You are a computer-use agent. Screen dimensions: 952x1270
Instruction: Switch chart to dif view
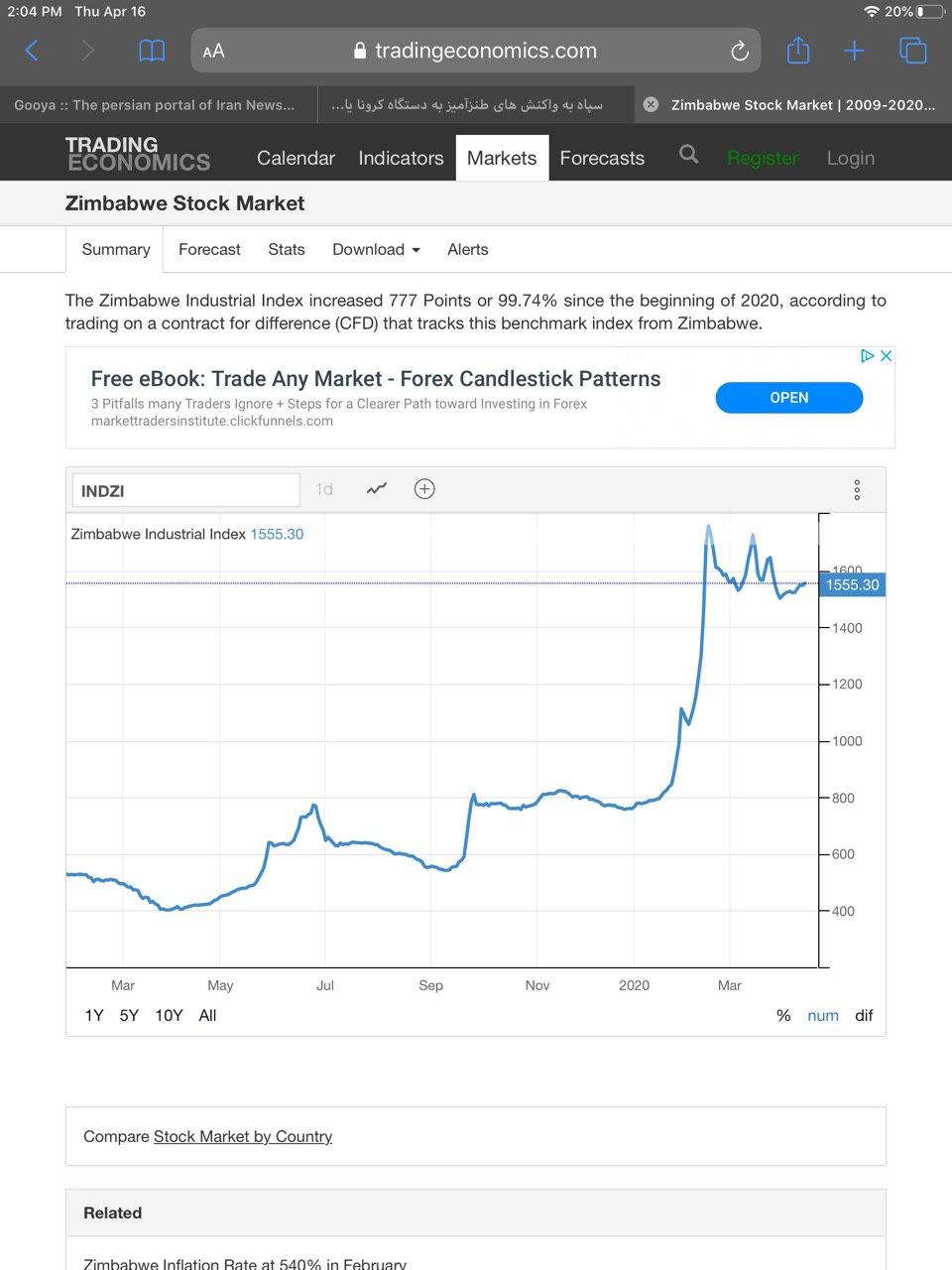point(864,1015)
